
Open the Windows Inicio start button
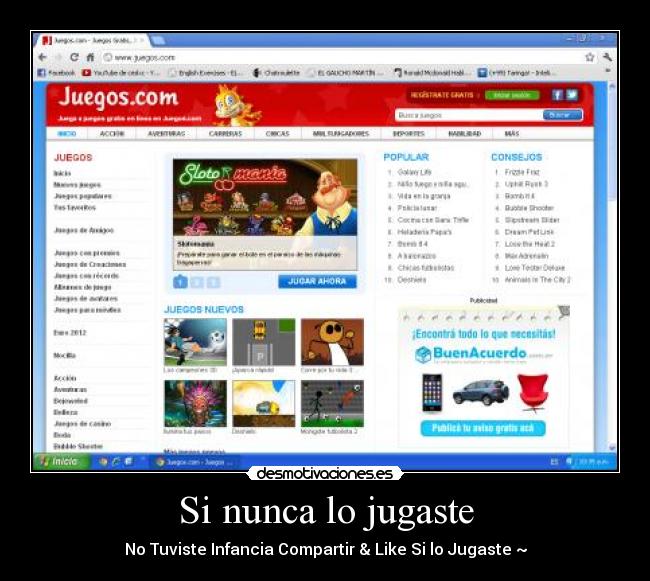tap(60, 462)
